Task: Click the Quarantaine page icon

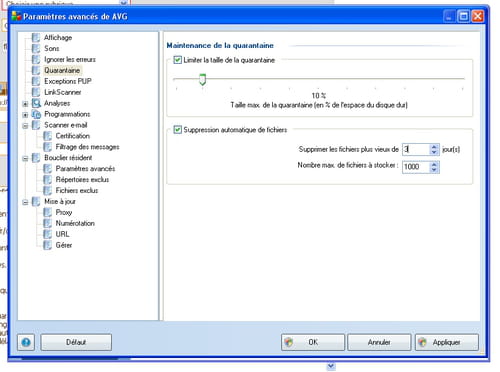Action: (36, 70)
